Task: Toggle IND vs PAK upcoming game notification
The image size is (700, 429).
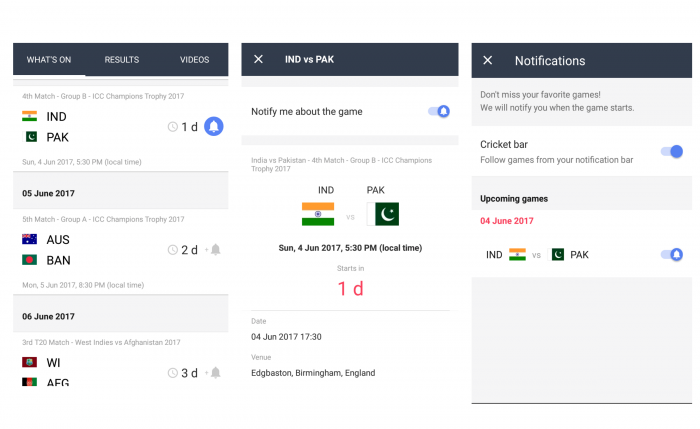Action: pyautogui.click(x=671, y=255)
